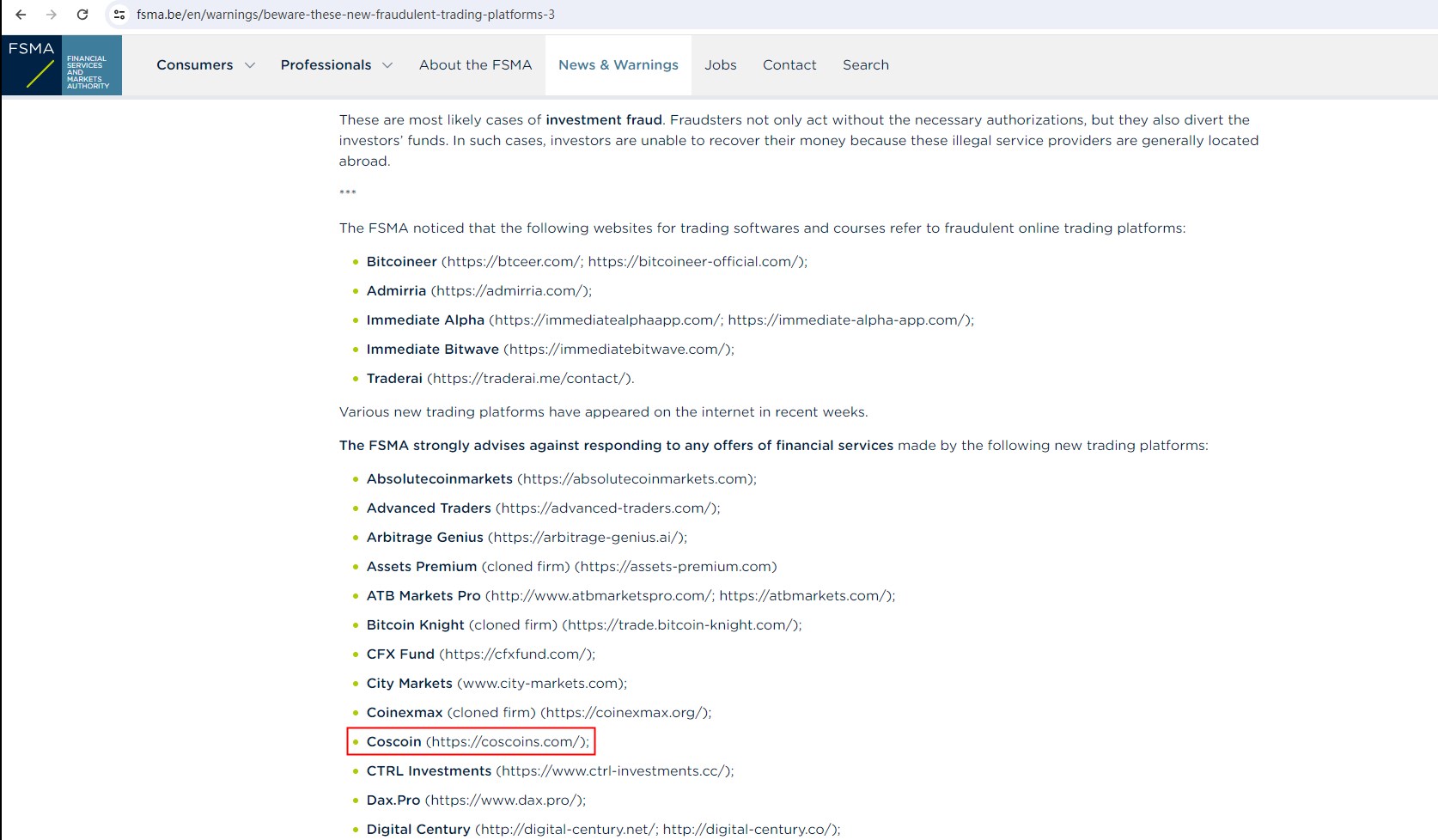Click the Assets Premium list entry

click(421, 567)
